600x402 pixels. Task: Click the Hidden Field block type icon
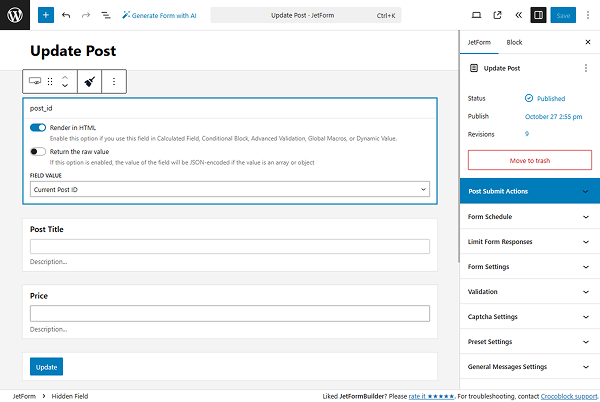(35, 81)
